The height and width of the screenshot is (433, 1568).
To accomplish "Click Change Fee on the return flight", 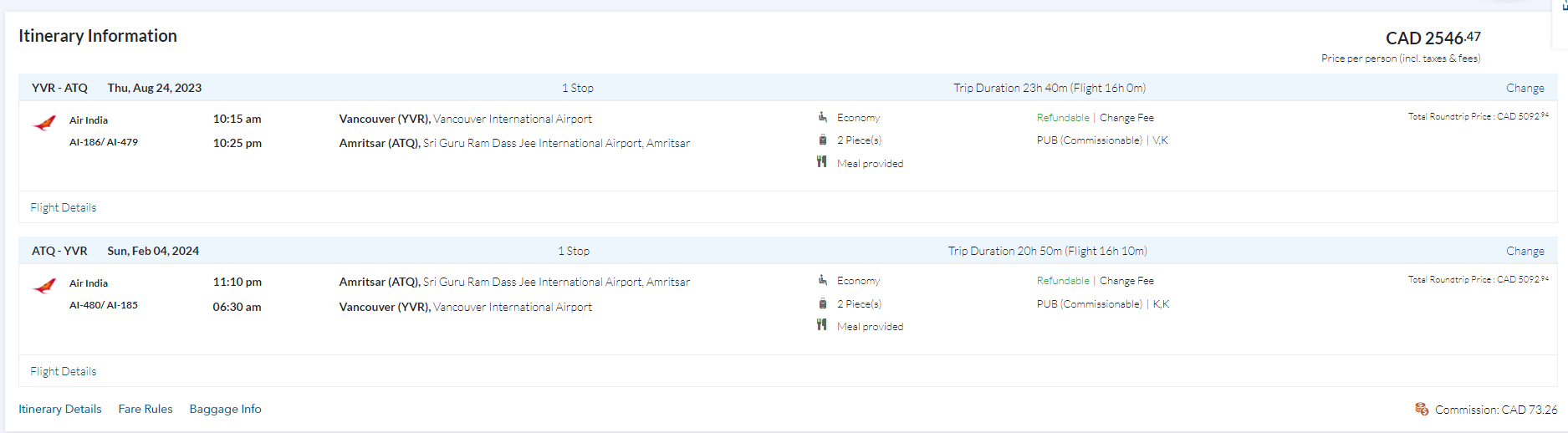I will (x=1126, y=281).
